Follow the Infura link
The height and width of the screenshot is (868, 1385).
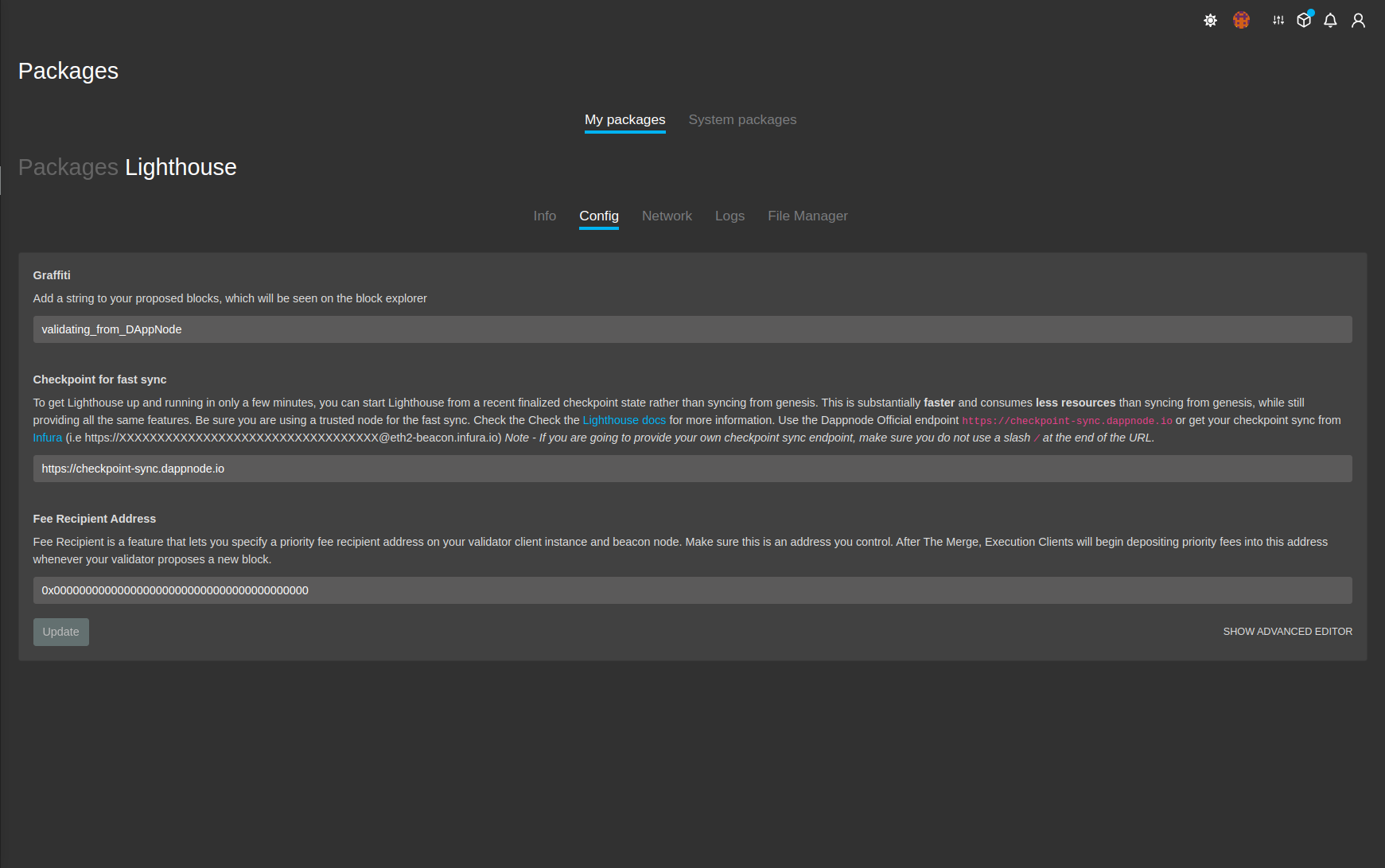47,437
